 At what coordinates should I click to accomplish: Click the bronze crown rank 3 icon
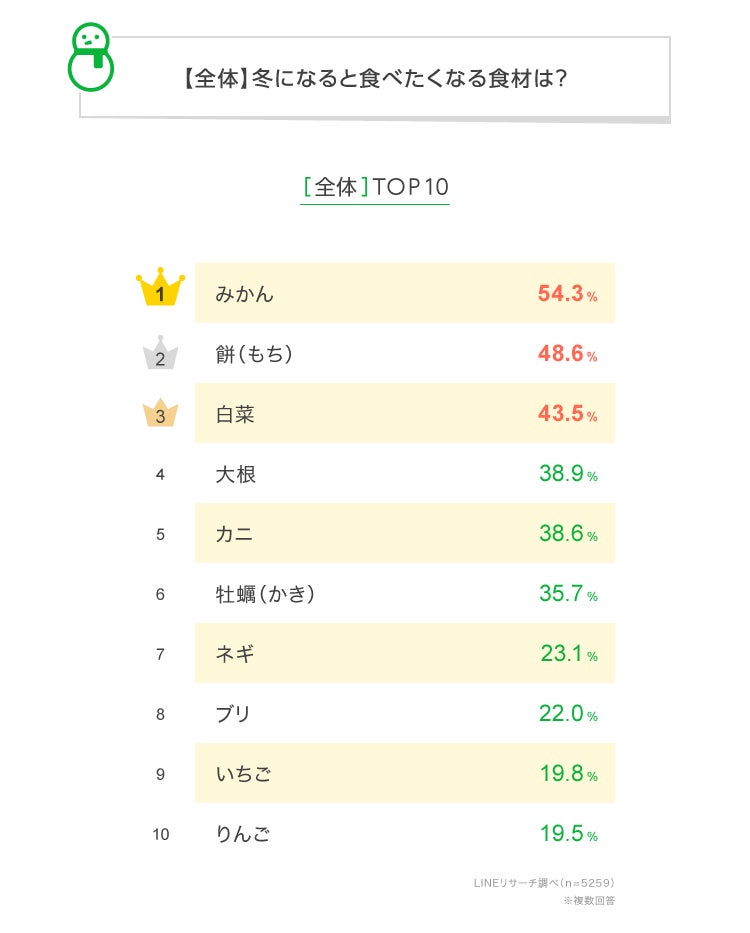pos(160,414)
